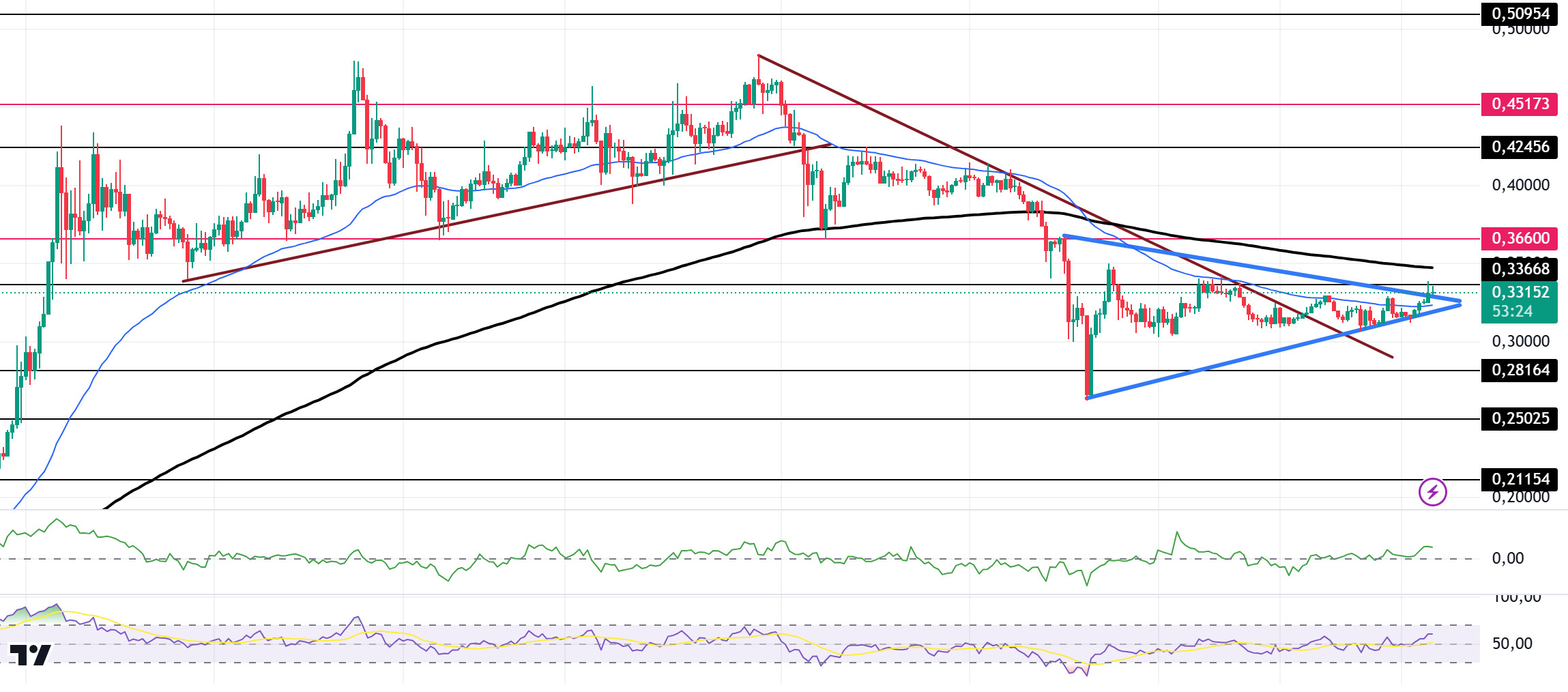This screenshot has width=1568, height=692.
Task: Click the 0,00 oscillator axis value
Action: pyautogui.click(x=1508, y=558)
